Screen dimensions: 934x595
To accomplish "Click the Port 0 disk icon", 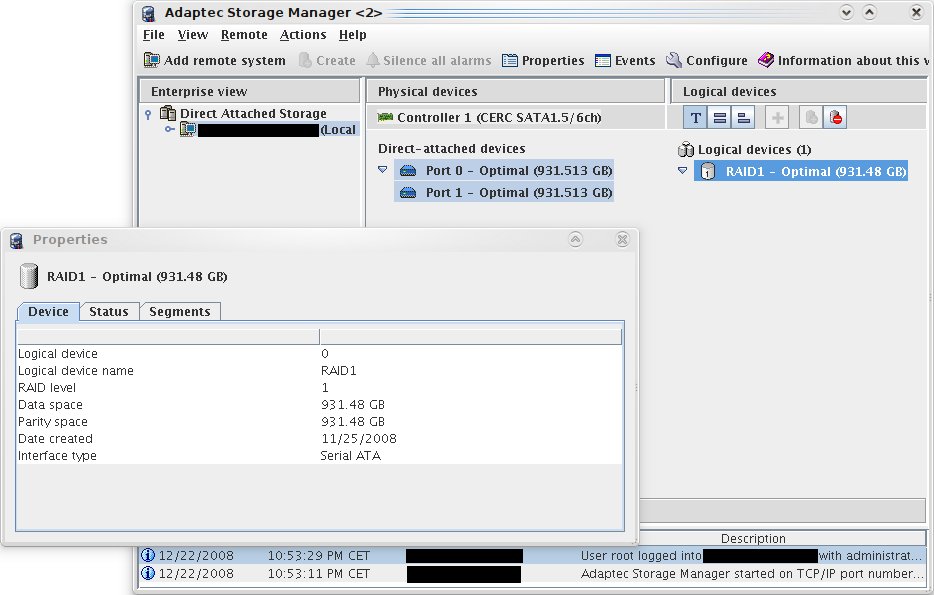I will [x=408, y=171].
